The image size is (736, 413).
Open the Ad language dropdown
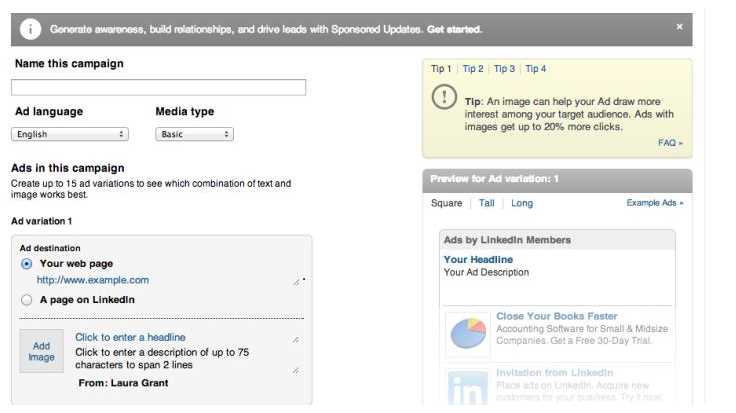click(70, 134)
